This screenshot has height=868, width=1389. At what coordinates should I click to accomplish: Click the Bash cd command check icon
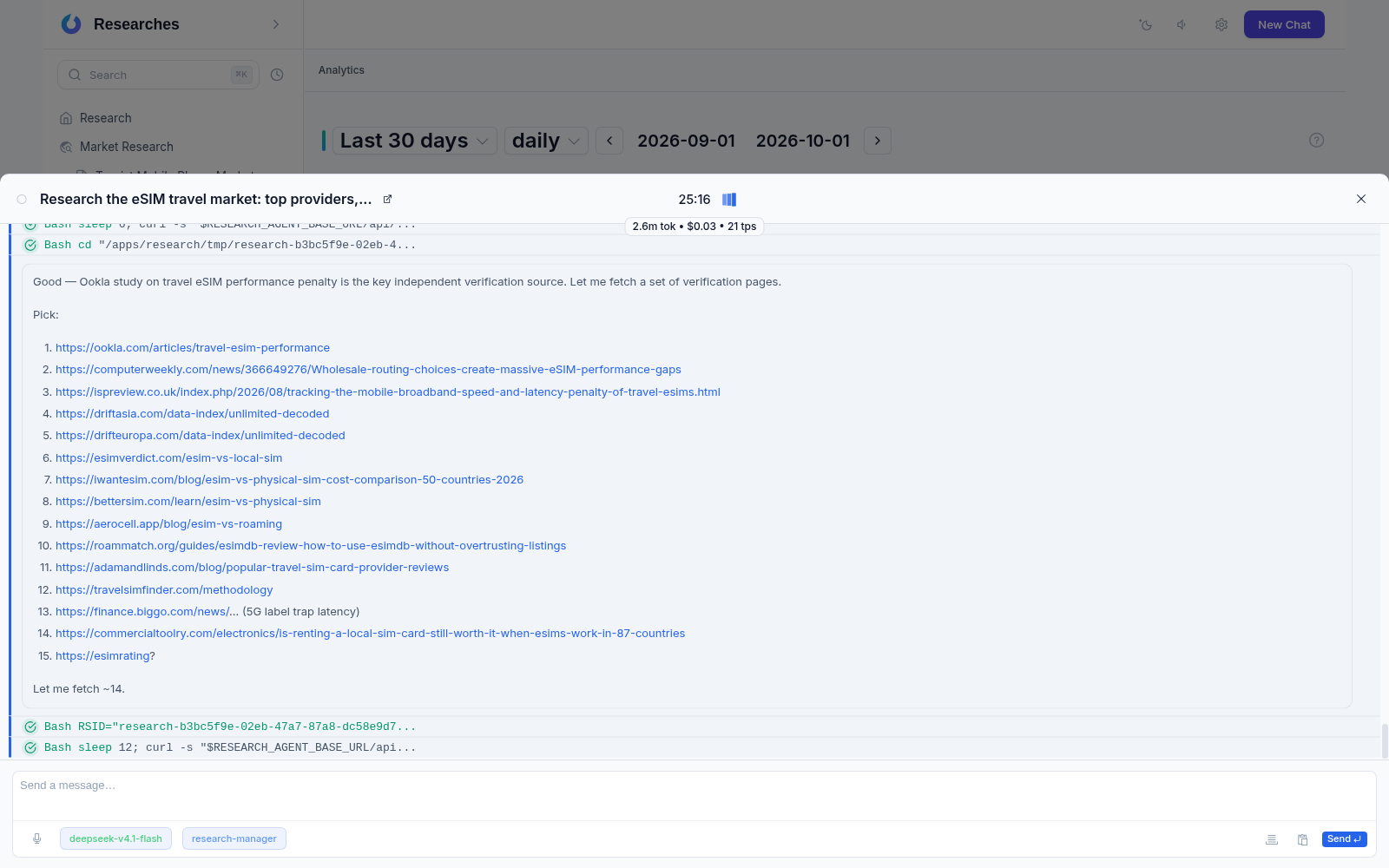pos(30,245)
